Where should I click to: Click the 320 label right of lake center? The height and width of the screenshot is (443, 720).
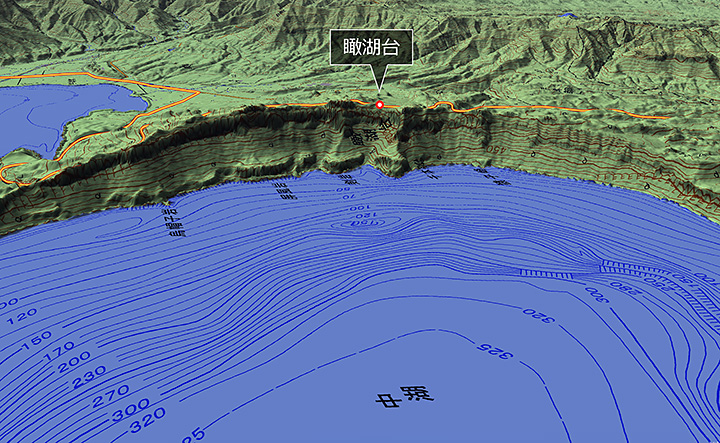pyautogui.click(x=537, y=316)
